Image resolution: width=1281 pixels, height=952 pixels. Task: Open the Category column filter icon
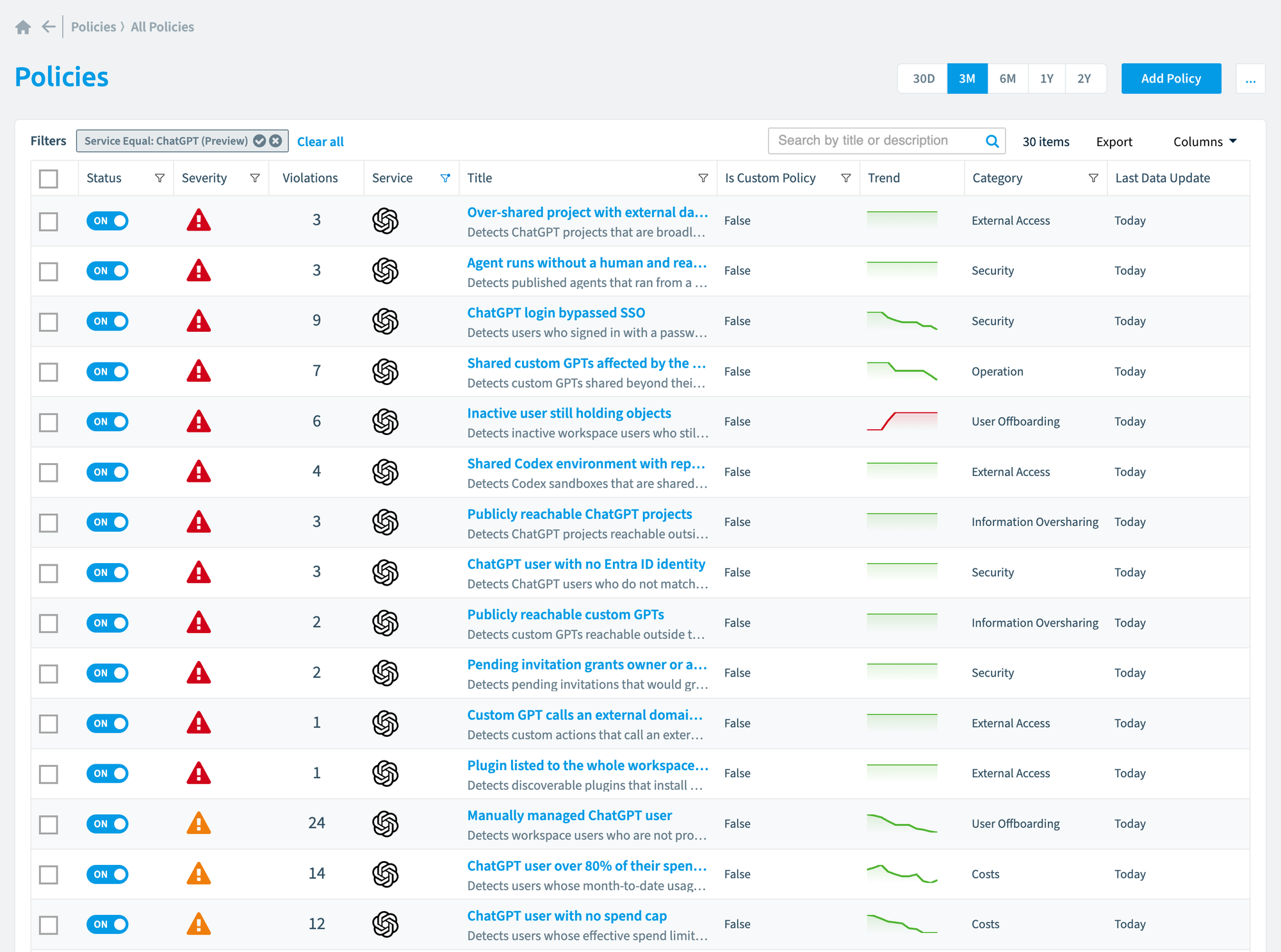(1093, 178)
